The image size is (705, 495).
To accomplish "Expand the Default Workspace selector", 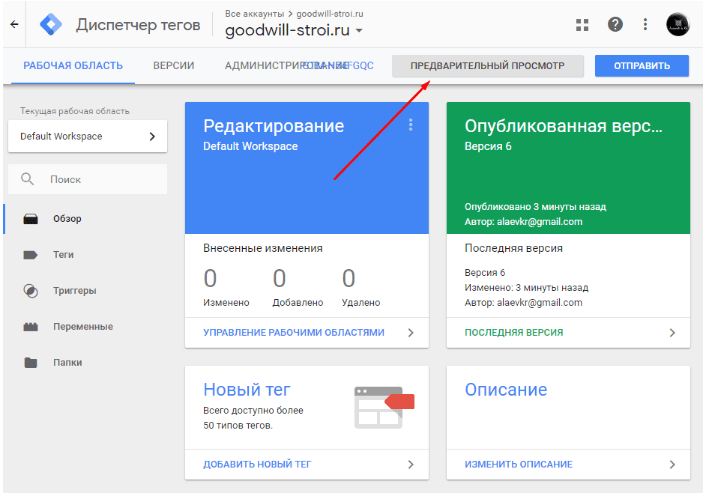I will tap(88, 136).
